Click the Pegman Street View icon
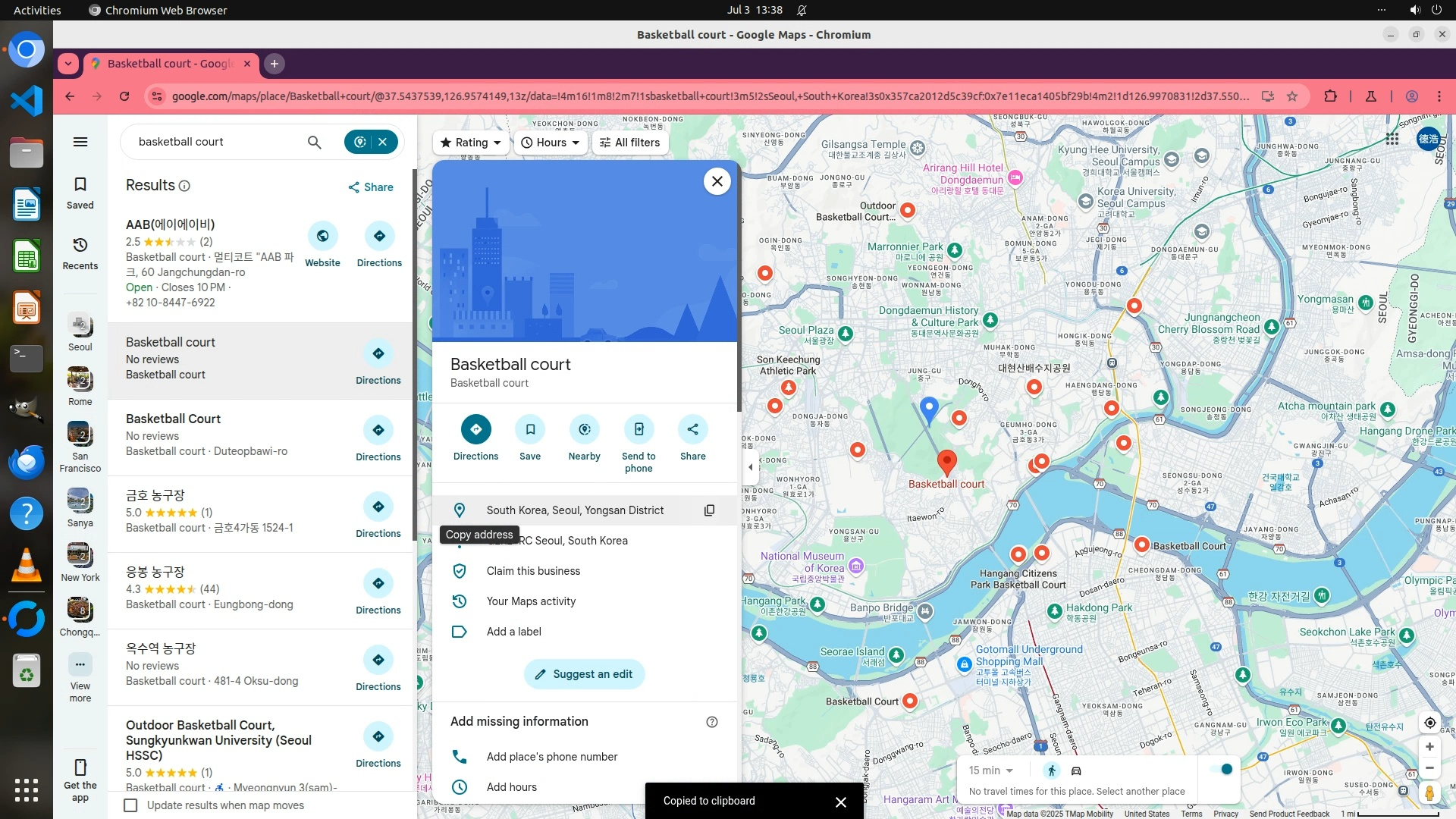This screenshot has width=1456, height=819. (x=1429, y=793)
